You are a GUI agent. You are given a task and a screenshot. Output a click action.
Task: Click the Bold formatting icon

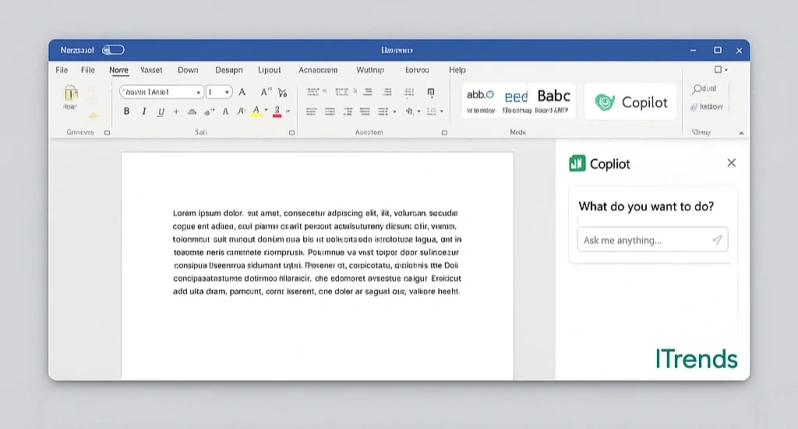[127, 112]
